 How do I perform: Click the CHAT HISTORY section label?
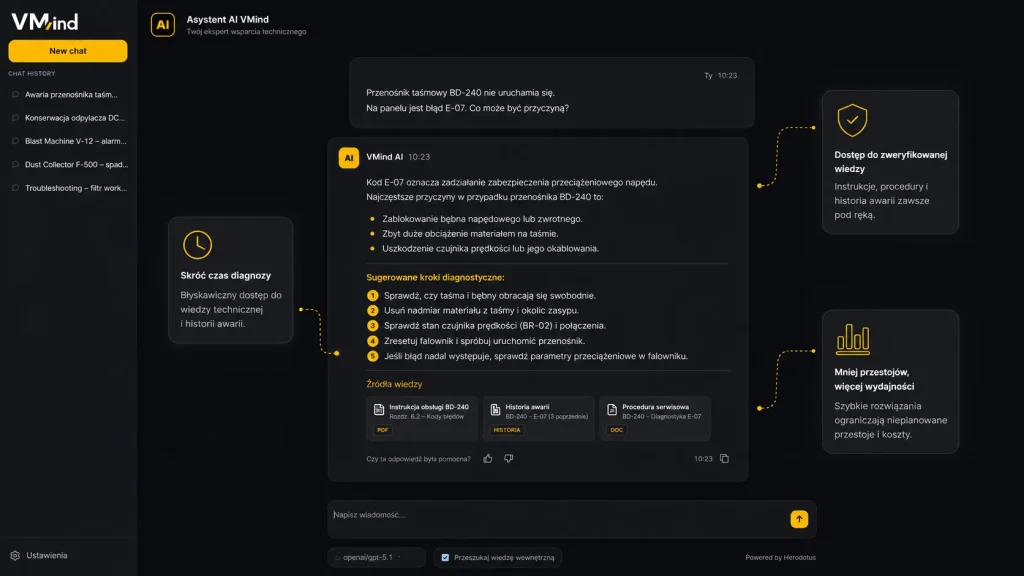point(32,74)
